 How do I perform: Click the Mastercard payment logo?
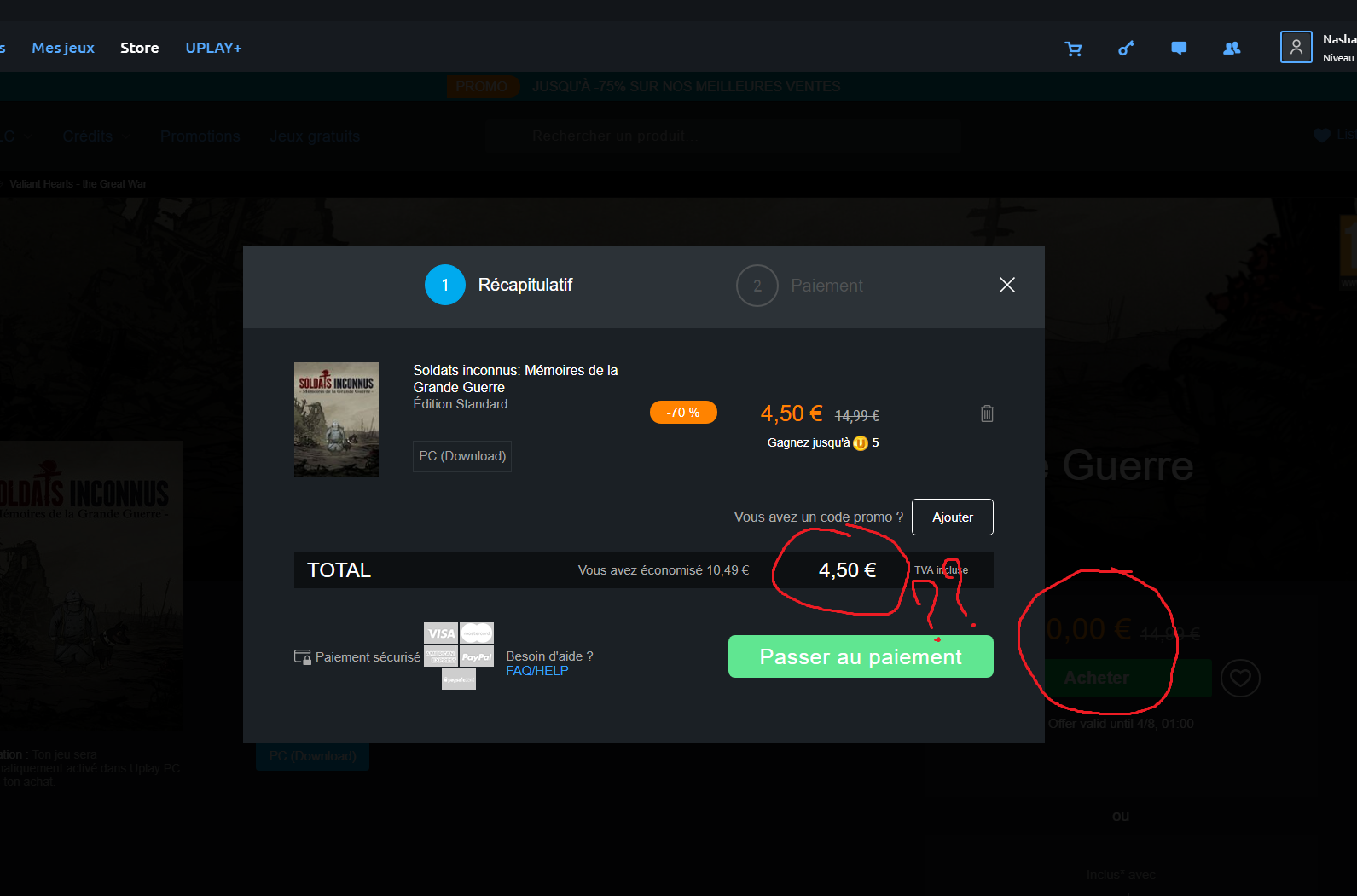[477, 633]
